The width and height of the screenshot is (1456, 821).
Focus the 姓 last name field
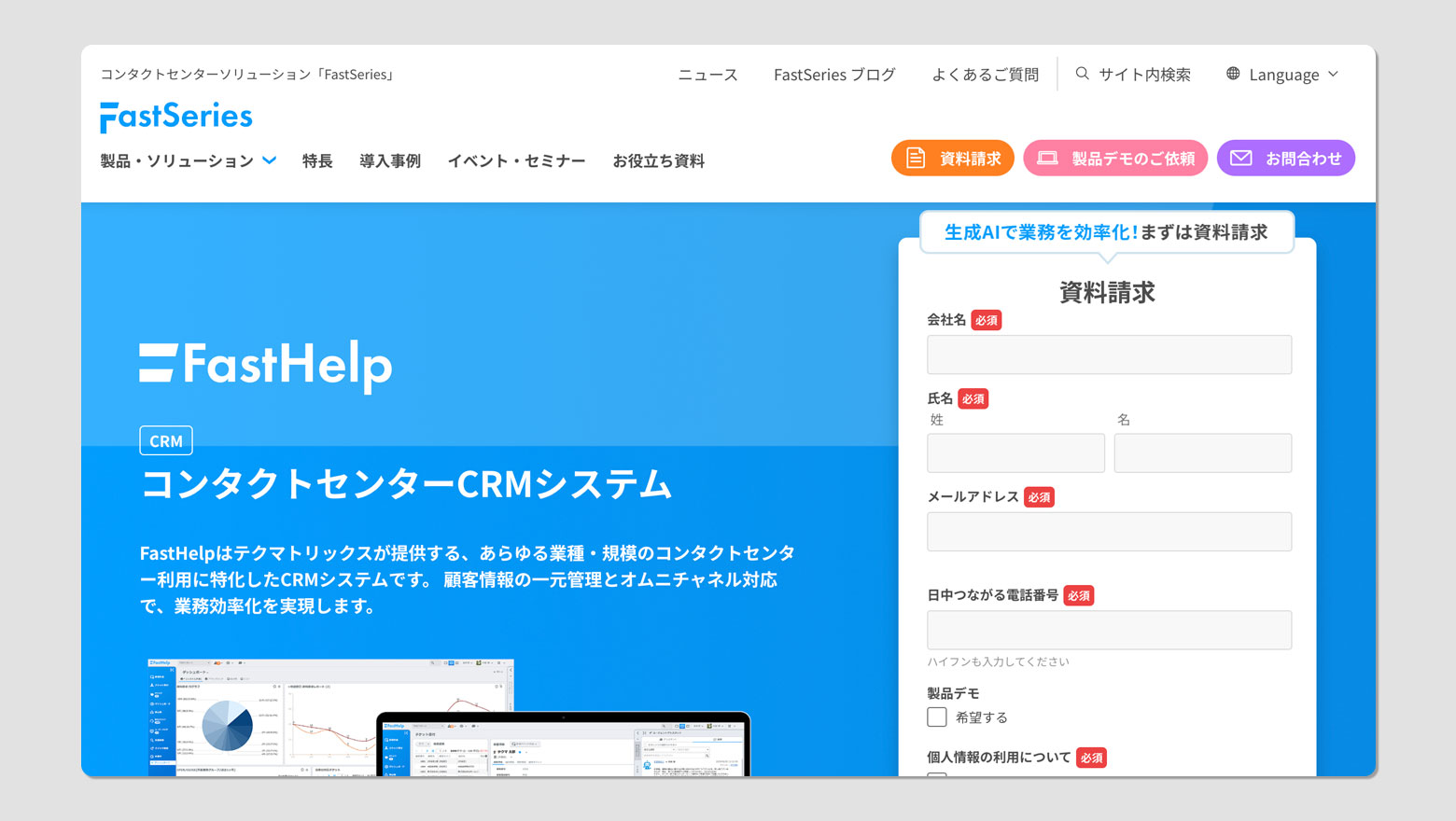pyautogui.click(x=1015, y=452)
